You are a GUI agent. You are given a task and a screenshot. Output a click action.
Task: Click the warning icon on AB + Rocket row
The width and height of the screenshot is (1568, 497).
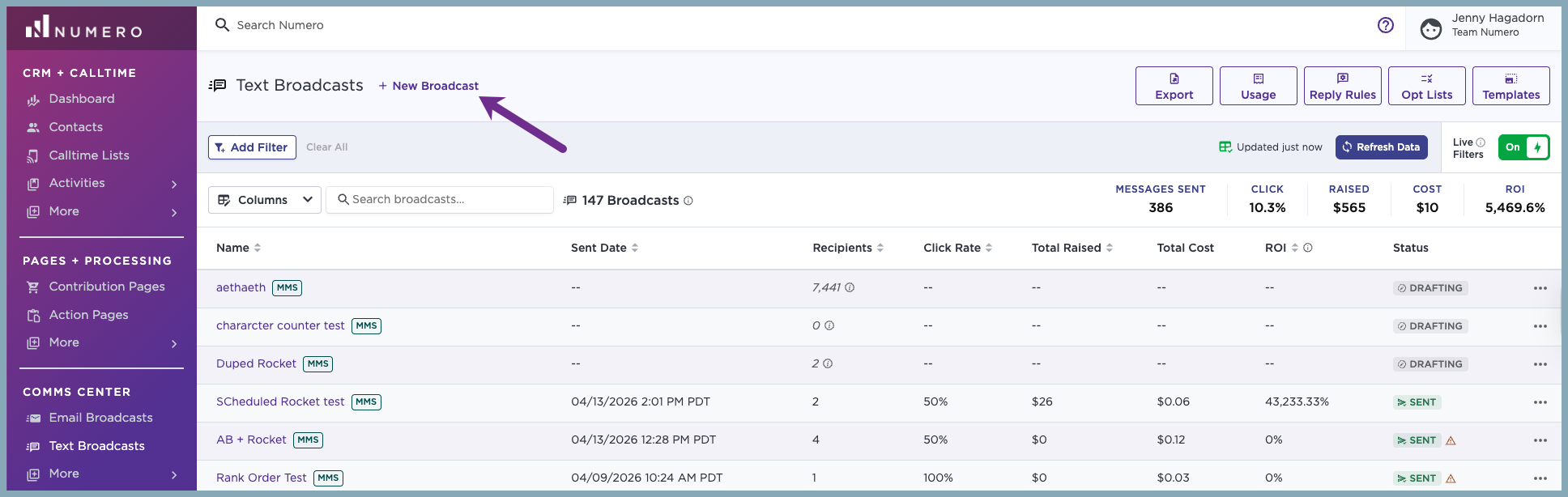pyautogui.click(x=1451, y=440)
